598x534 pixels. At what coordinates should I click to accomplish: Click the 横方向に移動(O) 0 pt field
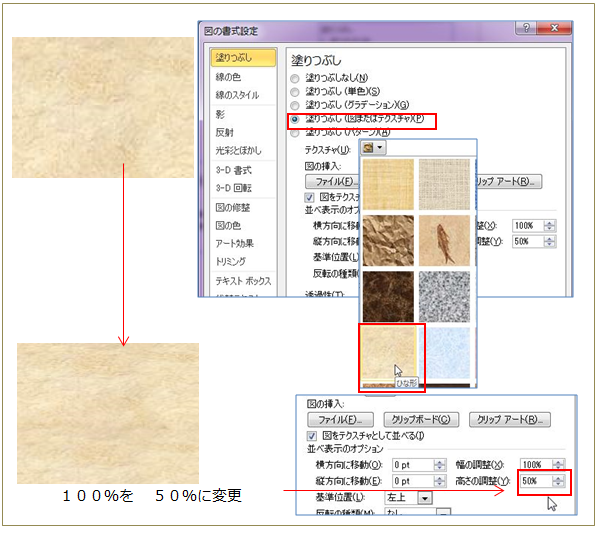413,465
